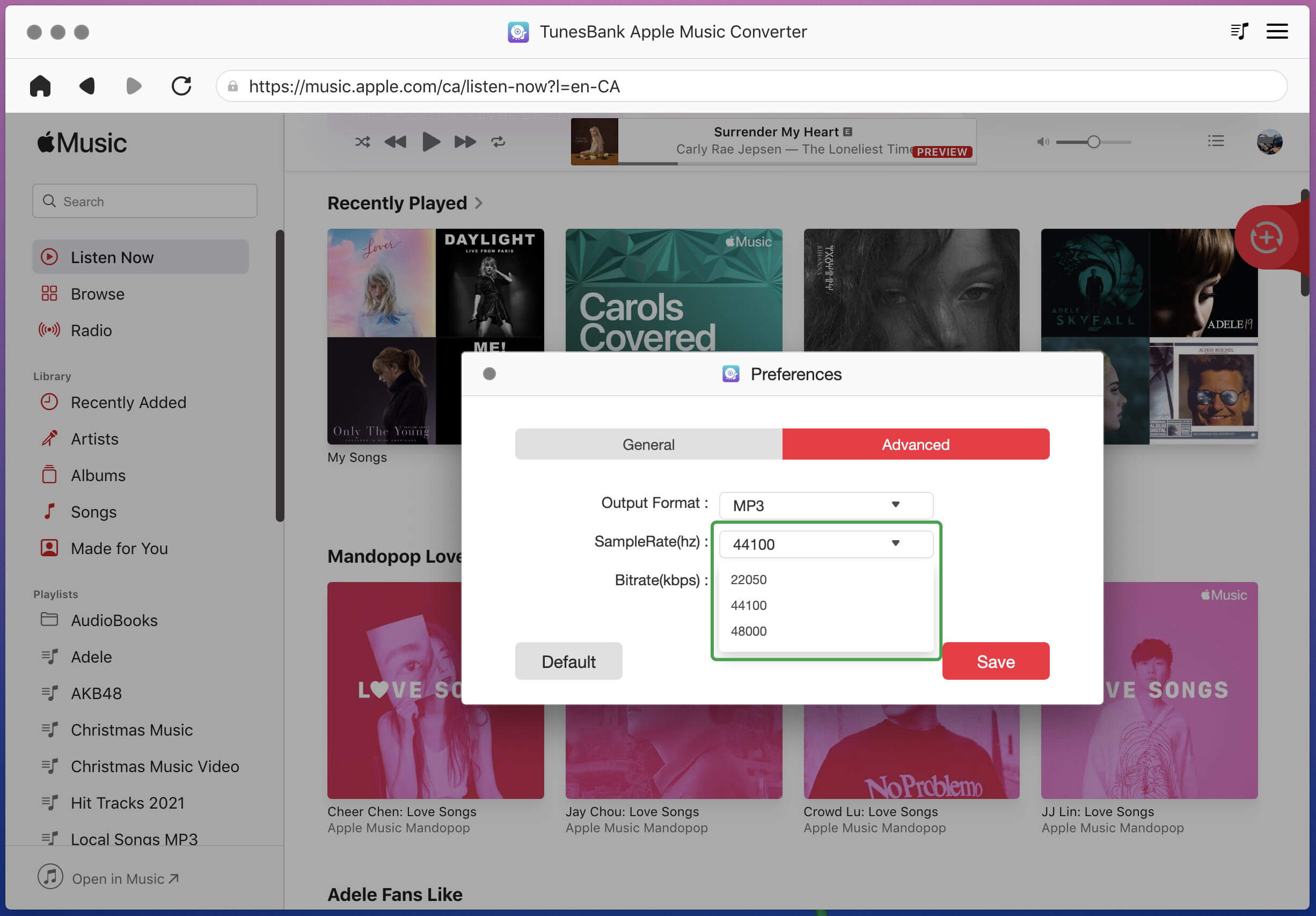
Task: Skip to next track
Action: tap(465, 142)
